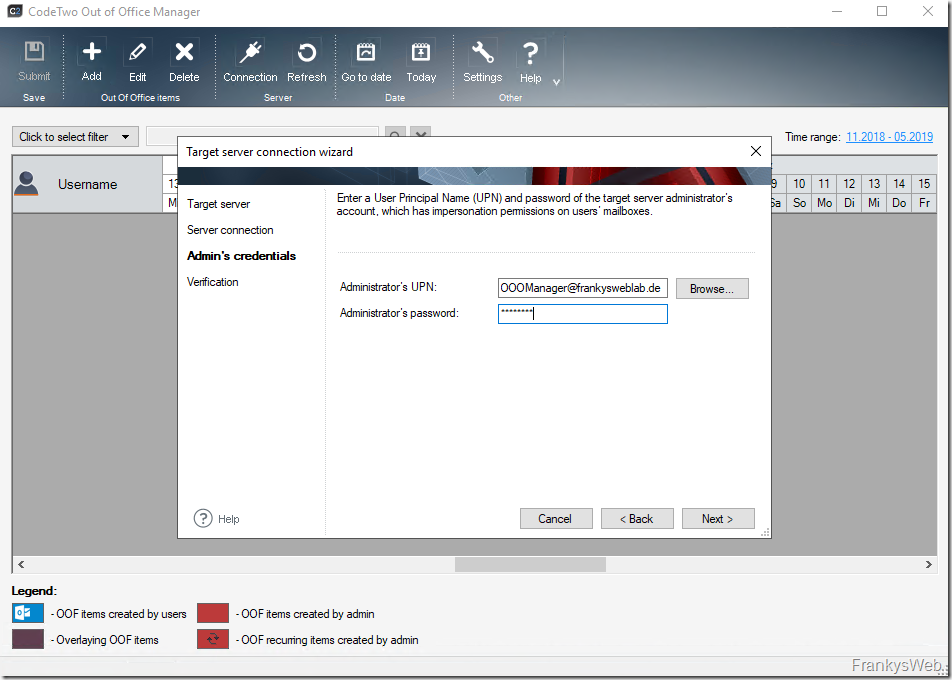Click the filter search text field
952x680 pixels.
pyautogui.click(x=262, y=137)
